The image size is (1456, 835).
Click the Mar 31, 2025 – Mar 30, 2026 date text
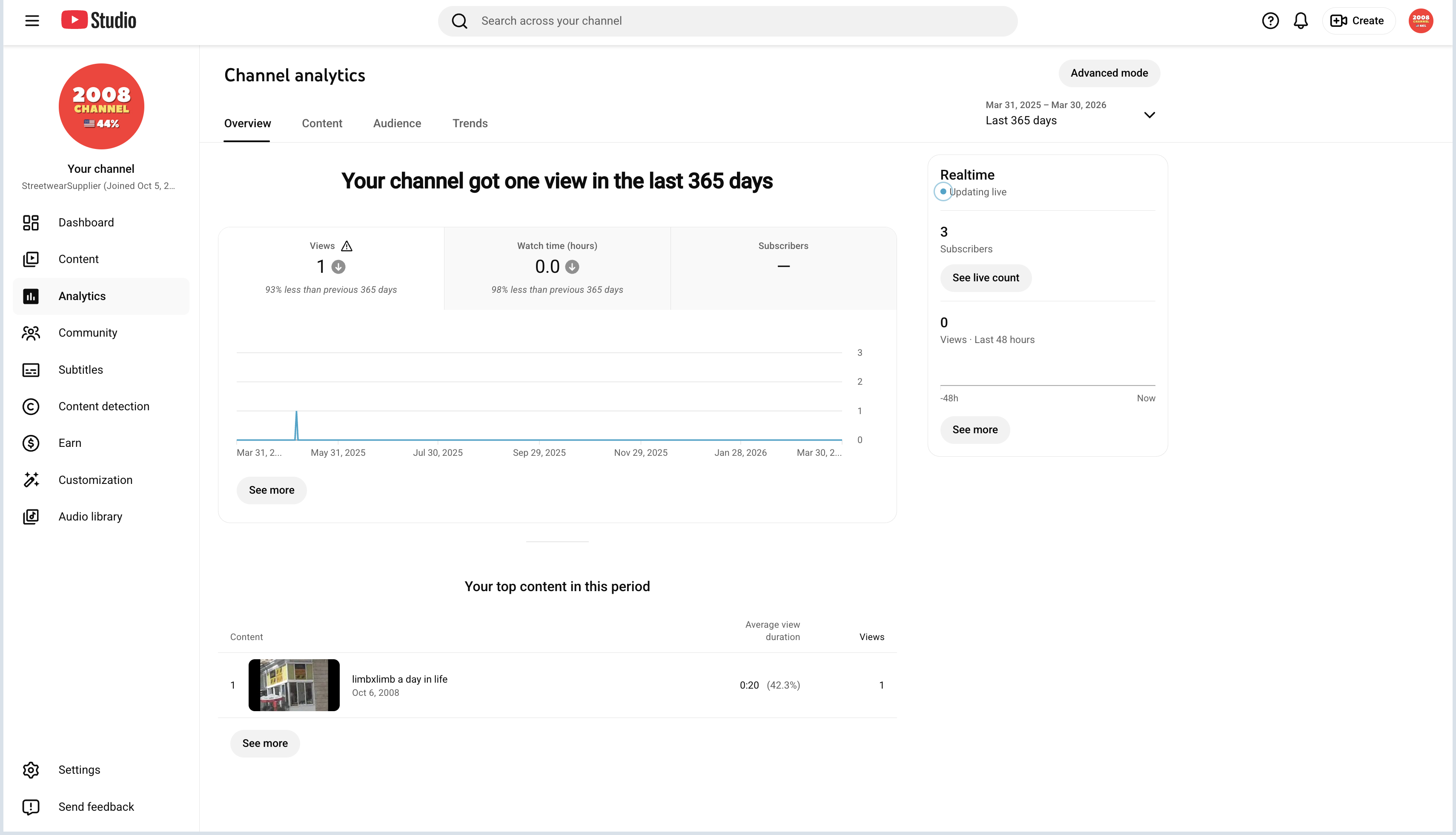1045,105
